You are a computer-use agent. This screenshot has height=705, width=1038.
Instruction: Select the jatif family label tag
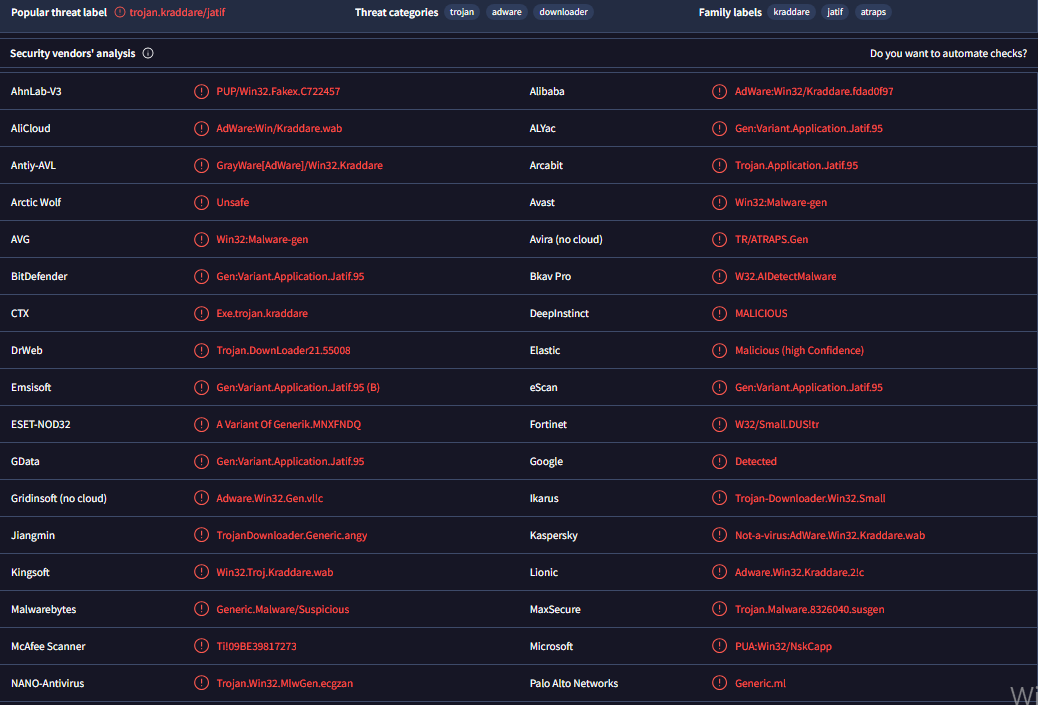coord(835,12)
